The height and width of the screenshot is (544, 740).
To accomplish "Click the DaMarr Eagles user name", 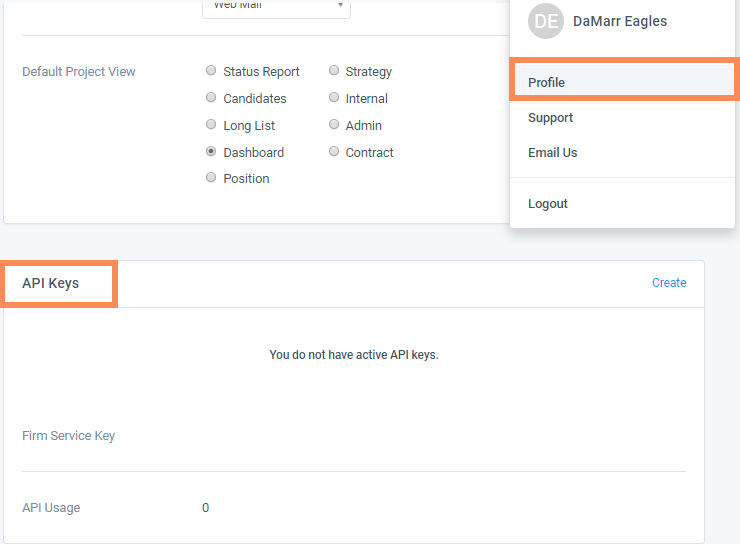I will pyautogui.click(x=620, y=21).
